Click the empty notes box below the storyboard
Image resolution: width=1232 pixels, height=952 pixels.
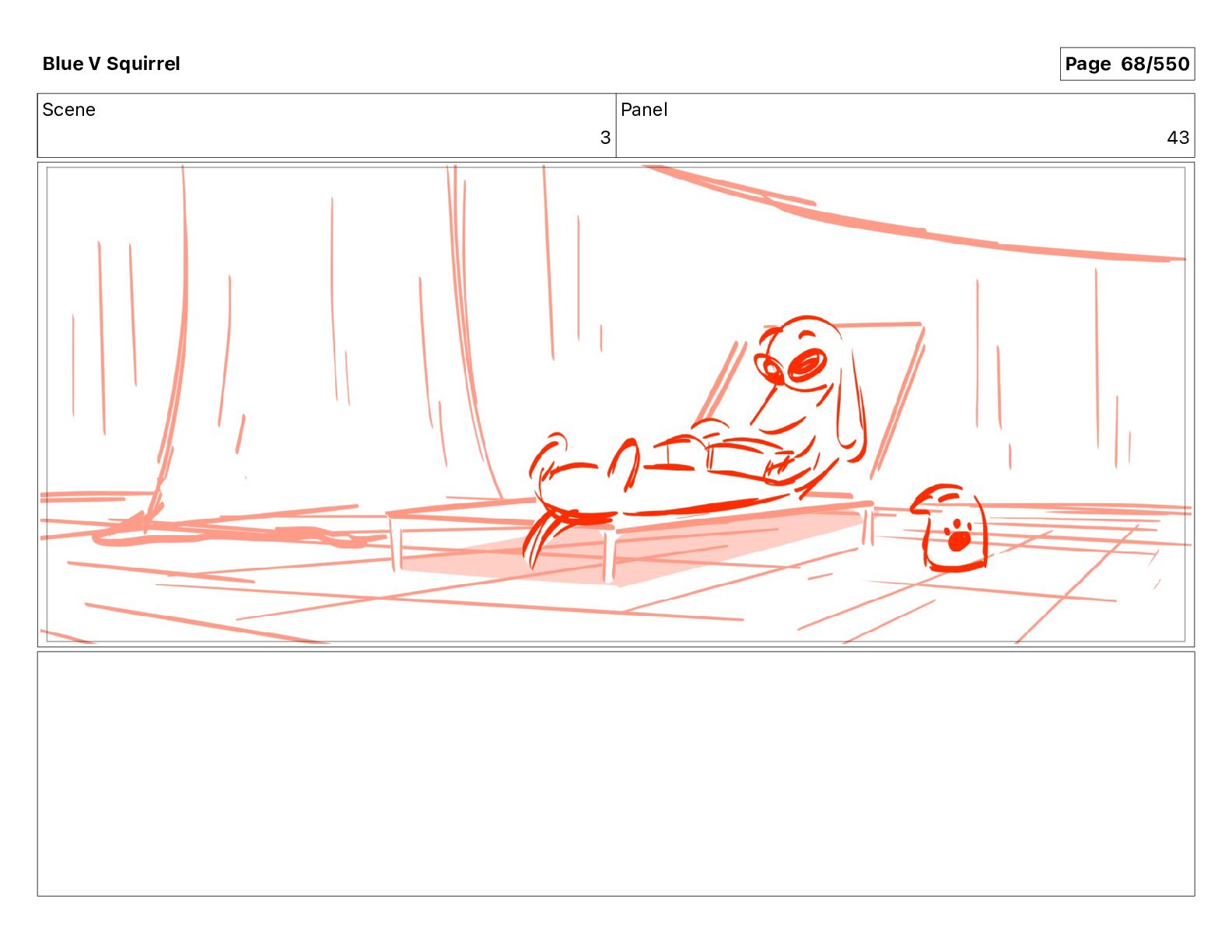coord(616,774)
